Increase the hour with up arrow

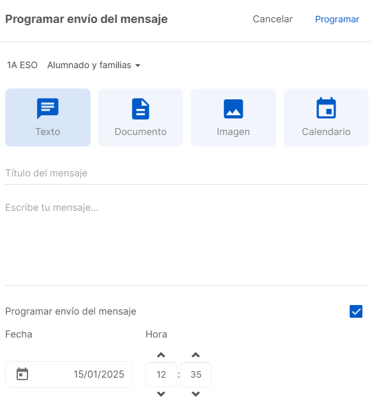click(161, 355)
